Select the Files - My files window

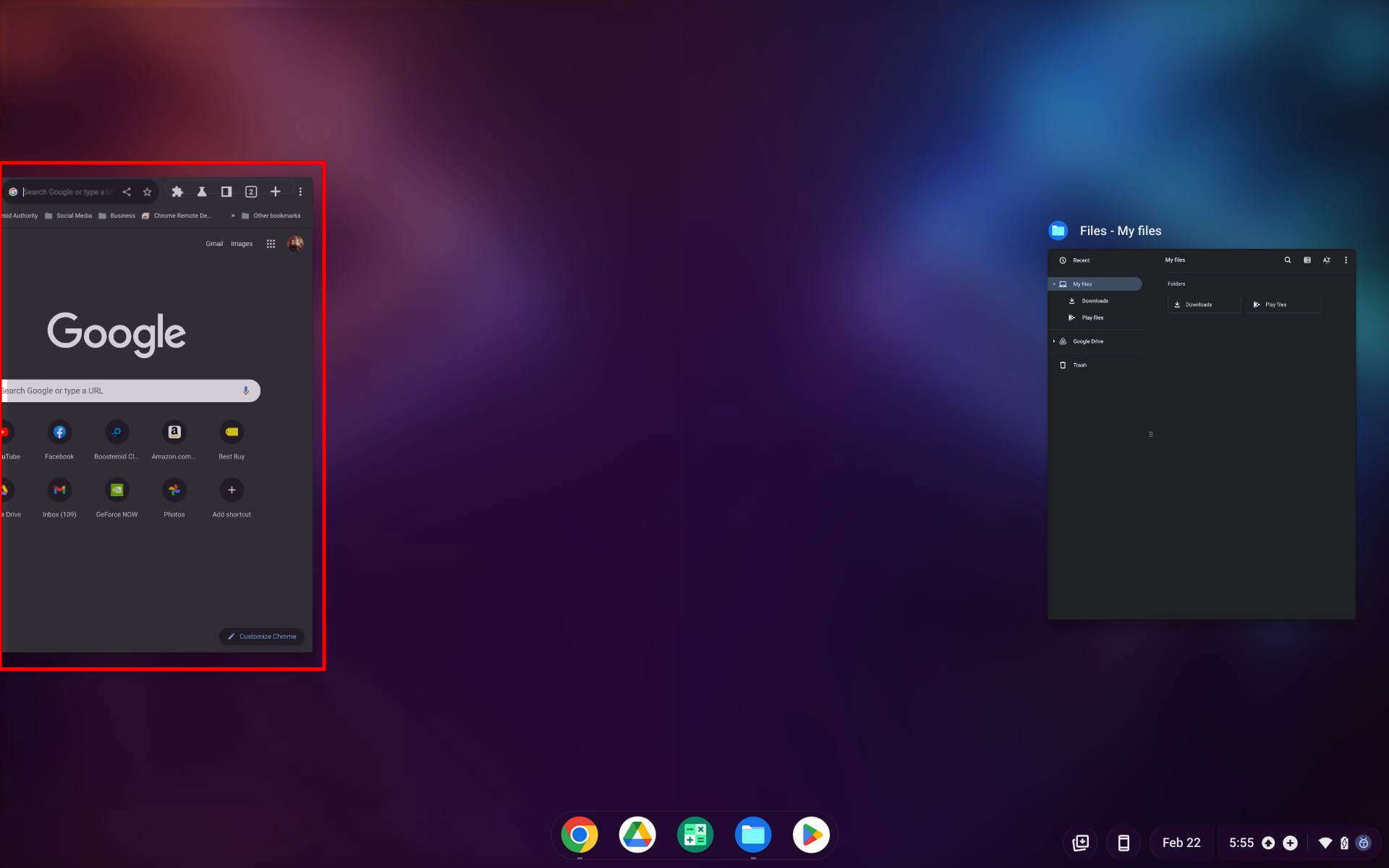1201,434
